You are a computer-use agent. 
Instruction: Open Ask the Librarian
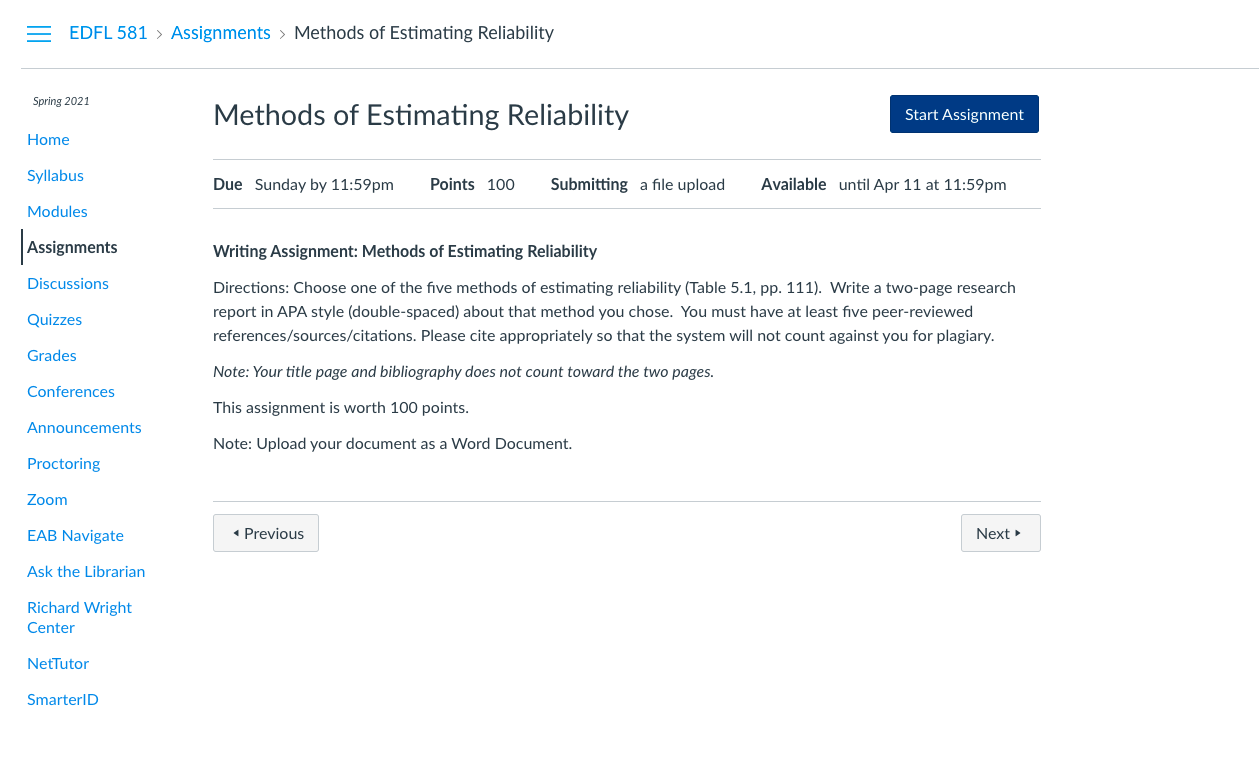(86, 571)
